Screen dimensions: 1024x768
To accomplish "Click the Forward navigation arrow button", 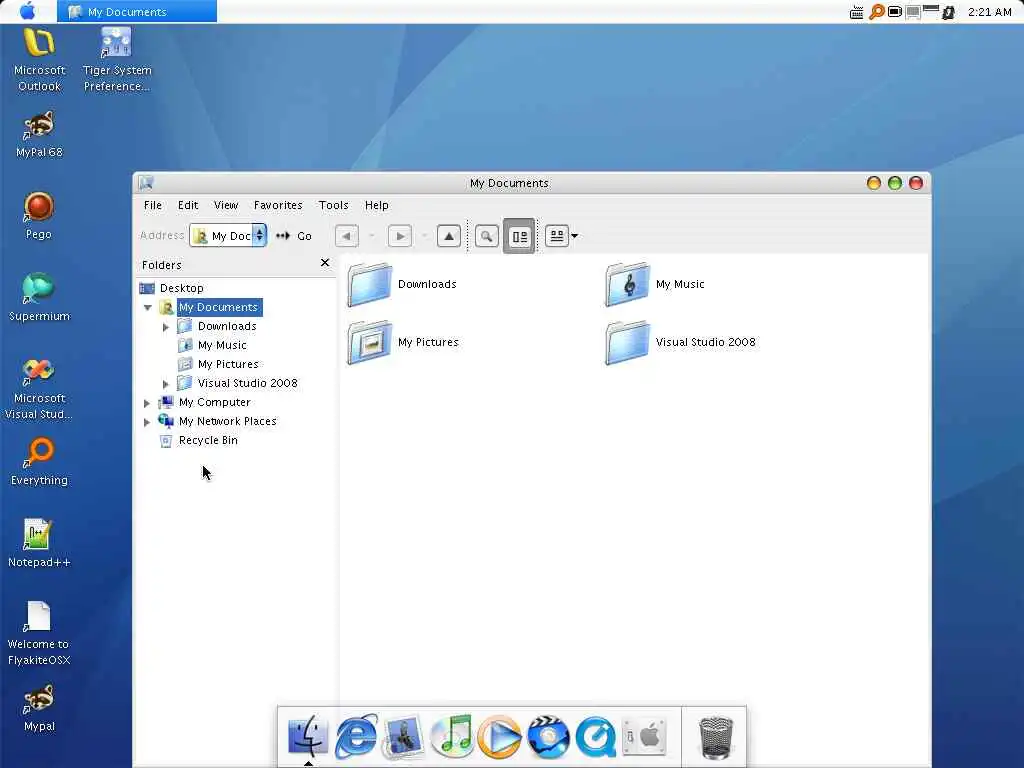I will point(400,236).
